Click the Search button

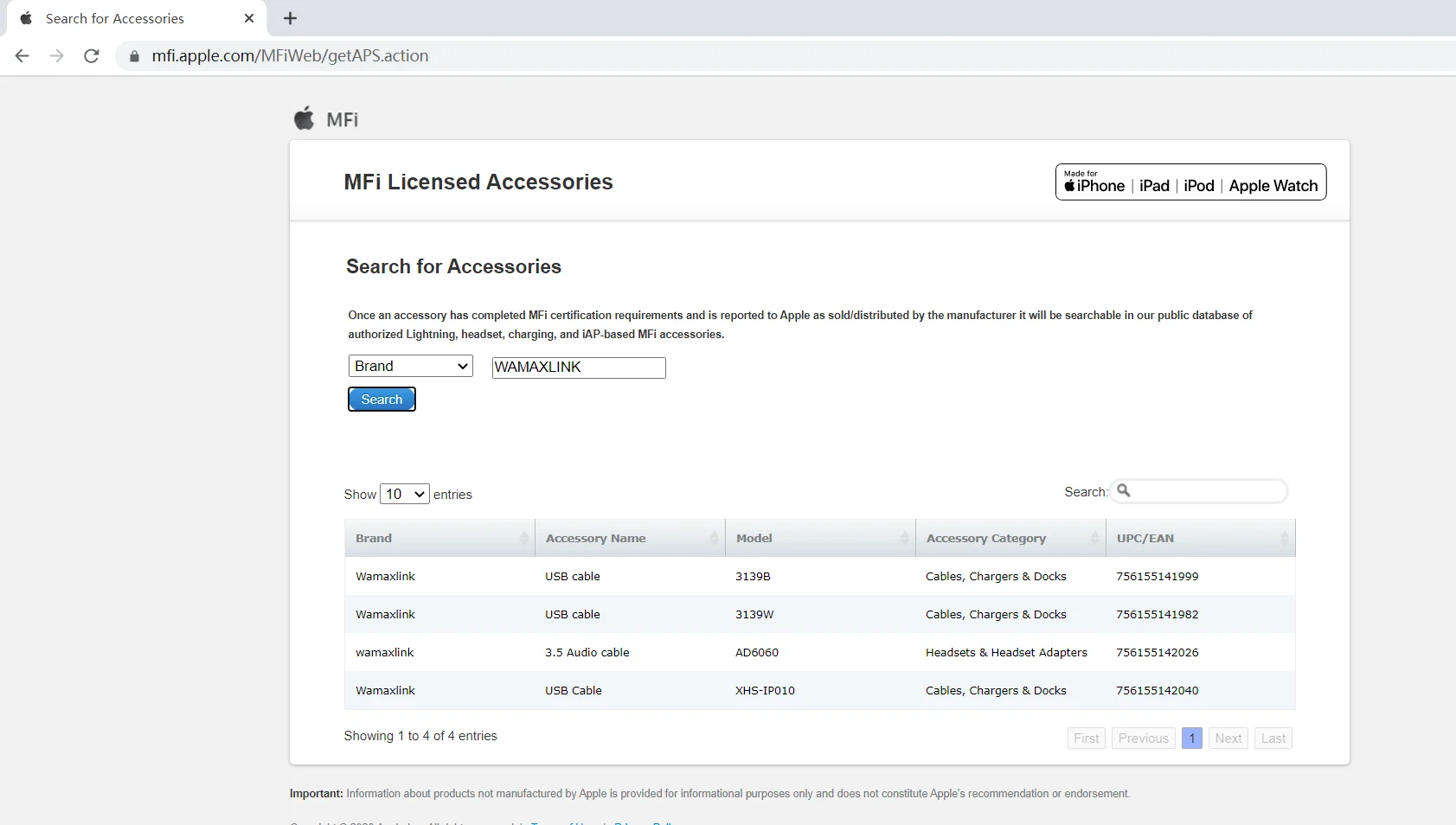382,399
